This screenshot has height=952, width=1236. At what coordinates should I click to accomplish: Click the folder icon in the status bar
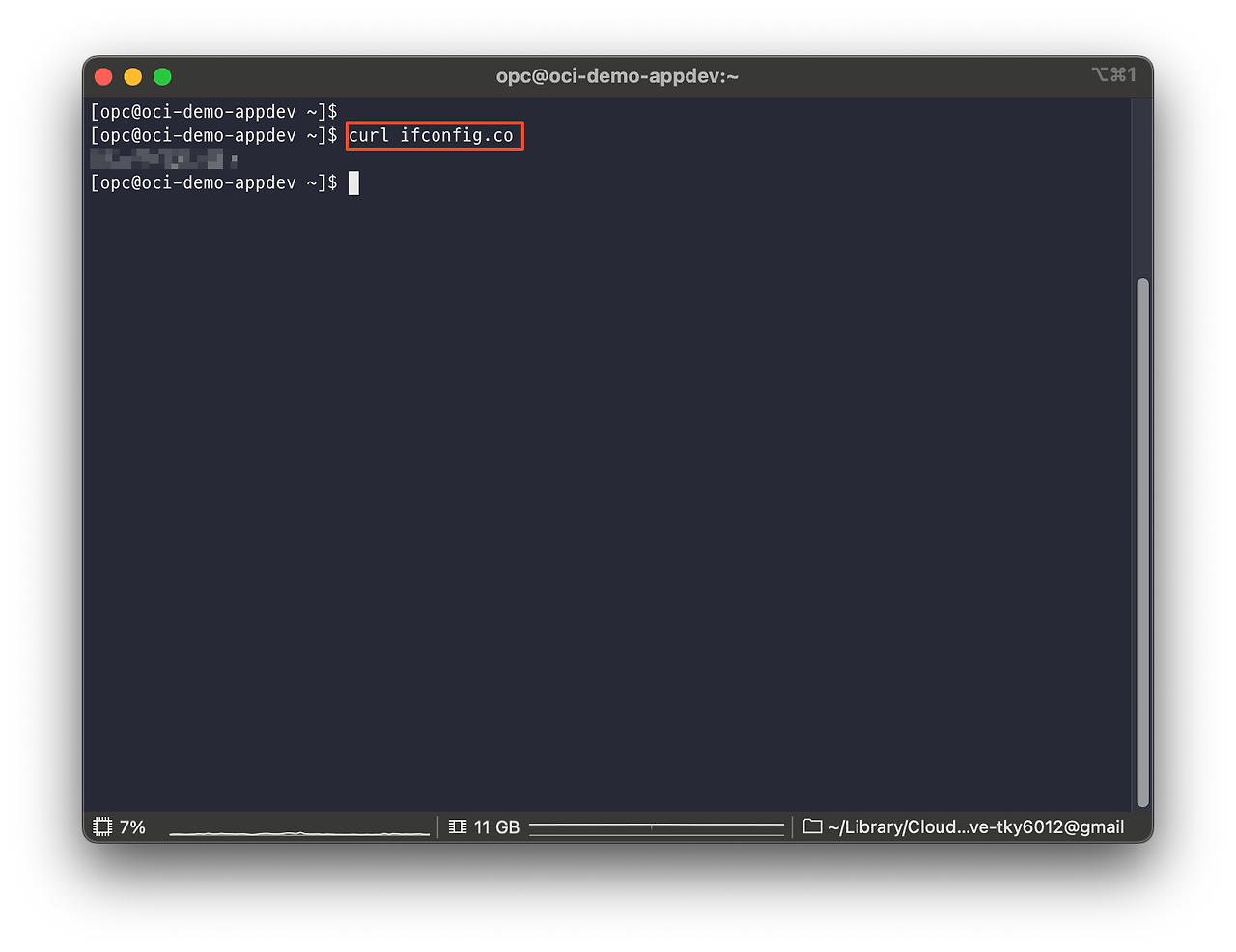[812, 827]
